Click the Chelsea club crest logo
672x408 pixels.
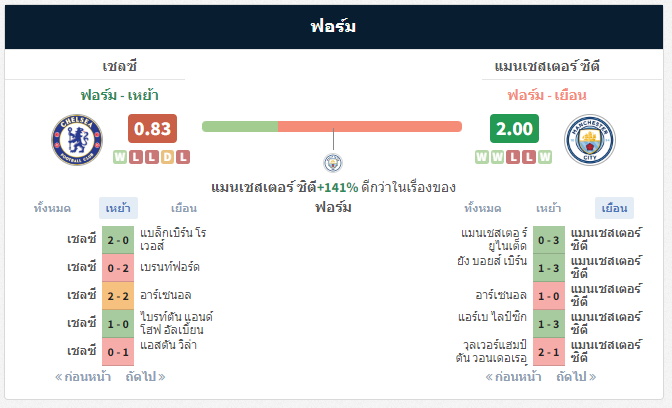[77, 140]
